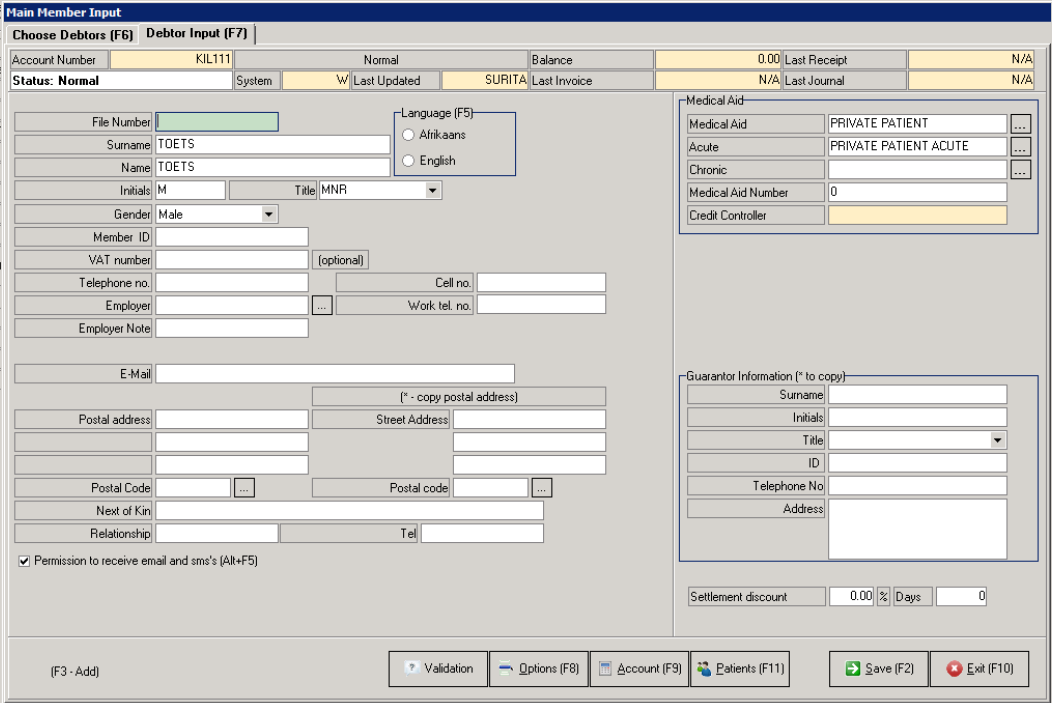Screen dimensions: 1052x703
Task: Browse Medical Aid lookup ellipsis button
Action: (x=1020, y=124)
